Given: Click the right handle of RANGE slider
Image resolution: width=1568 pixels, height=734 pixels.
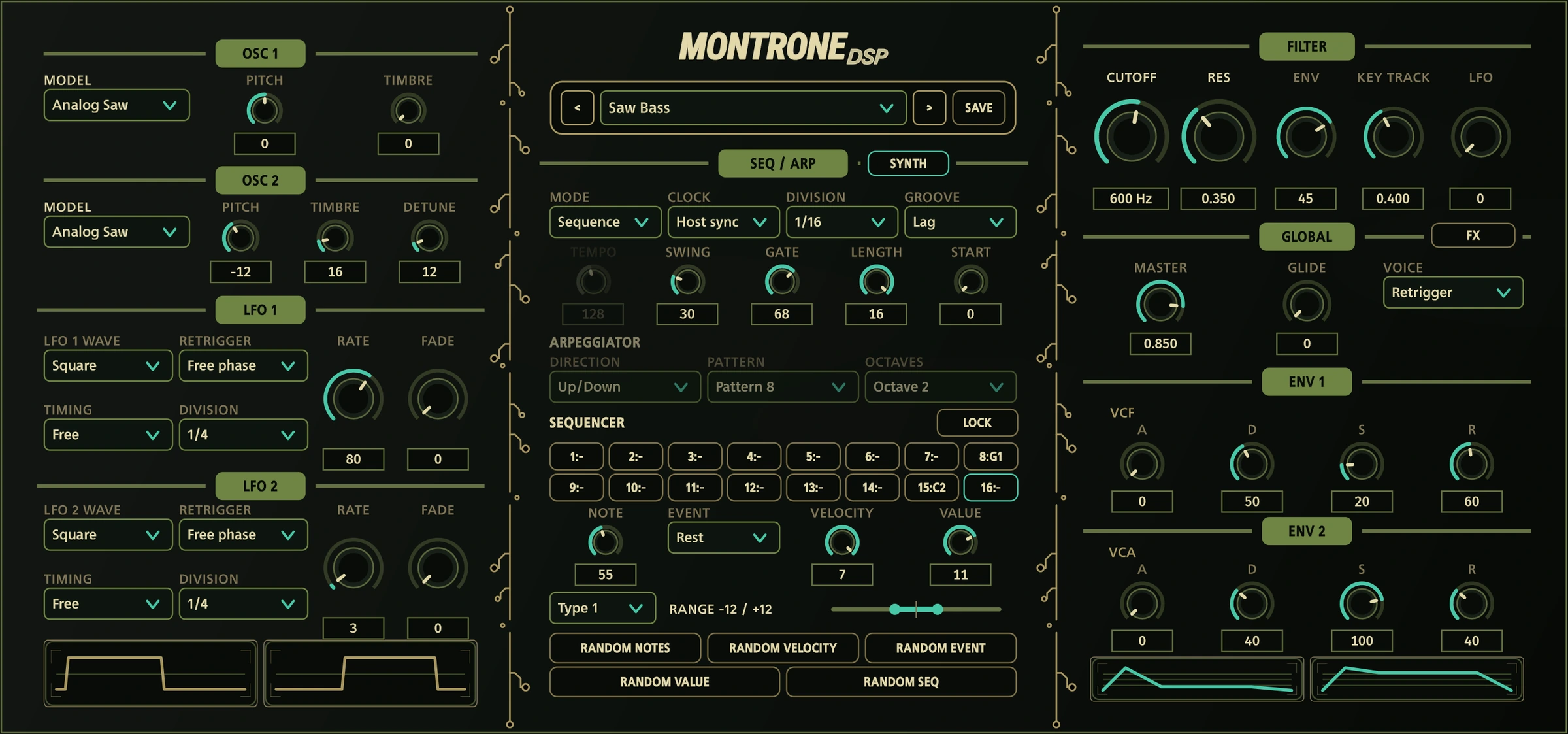Looking at the screenshot, I should pyautogui.click(x=938, y=609).
